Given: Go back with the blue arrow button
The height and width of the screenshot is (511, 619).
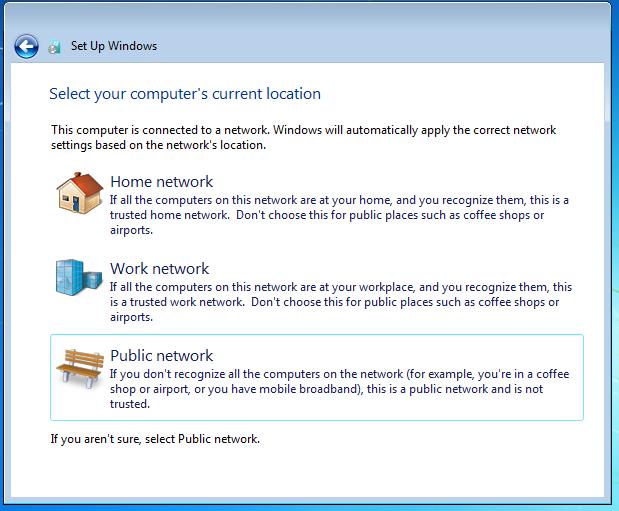Looking at the screenshot, I should click(26, 47).
